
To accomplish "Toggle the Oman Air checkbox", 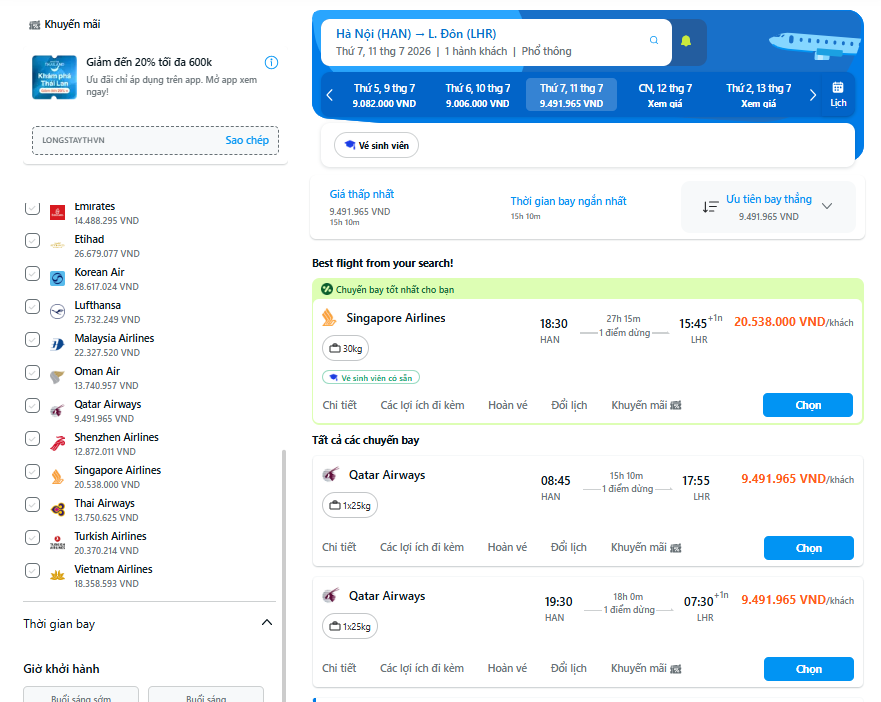I will pos(33,373).
